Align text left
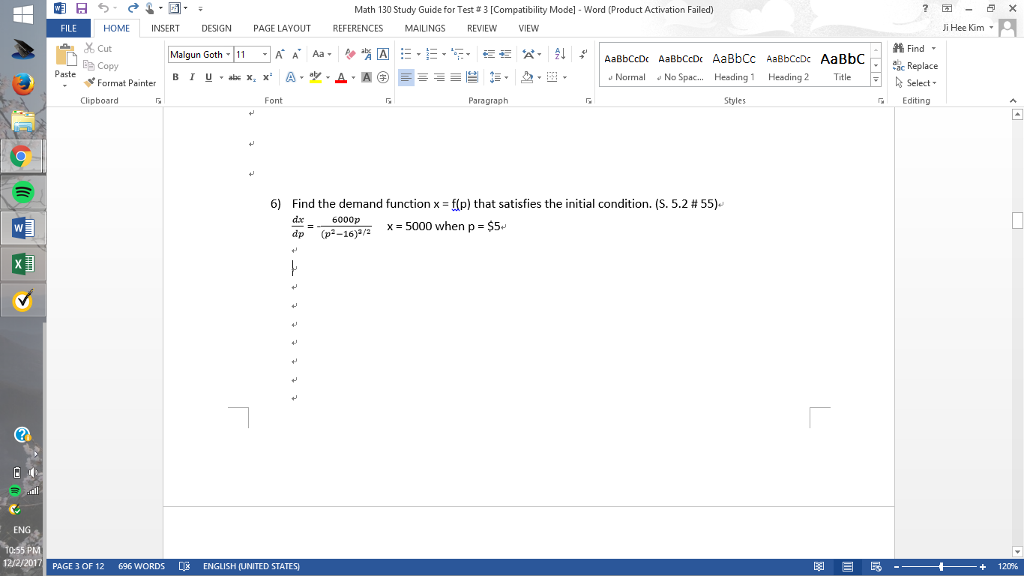The image size is (1024, 576). tap(406, 77)
